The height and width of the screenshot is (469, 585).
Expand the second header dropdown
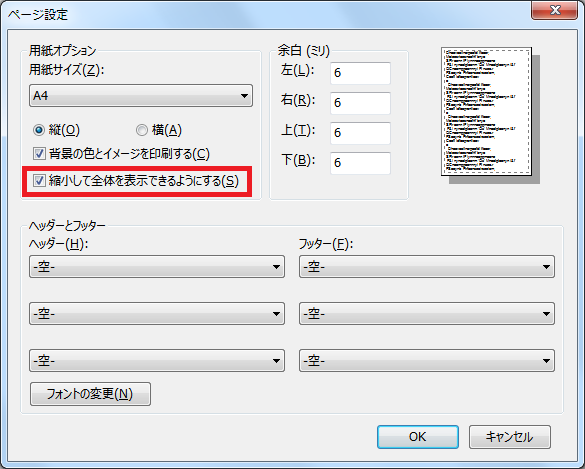(x=157, y=314)
